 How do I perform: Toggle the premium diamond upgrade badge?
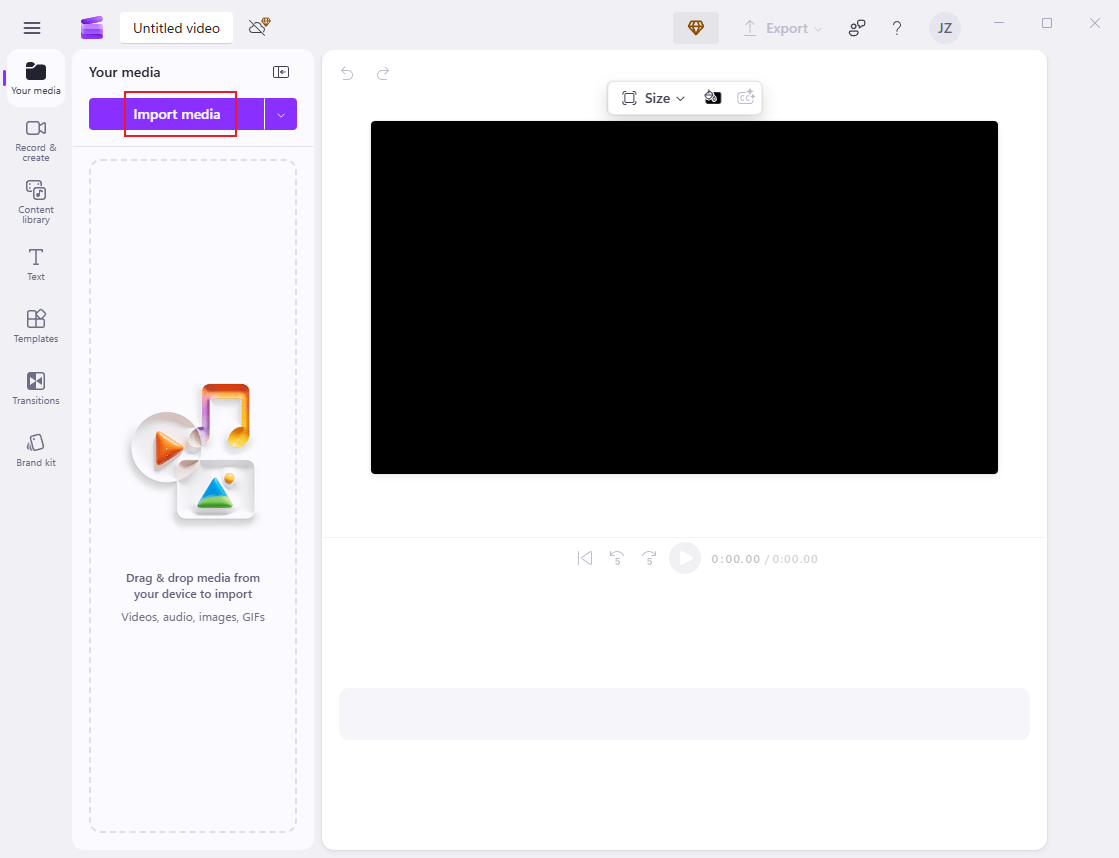pos(696,27)
